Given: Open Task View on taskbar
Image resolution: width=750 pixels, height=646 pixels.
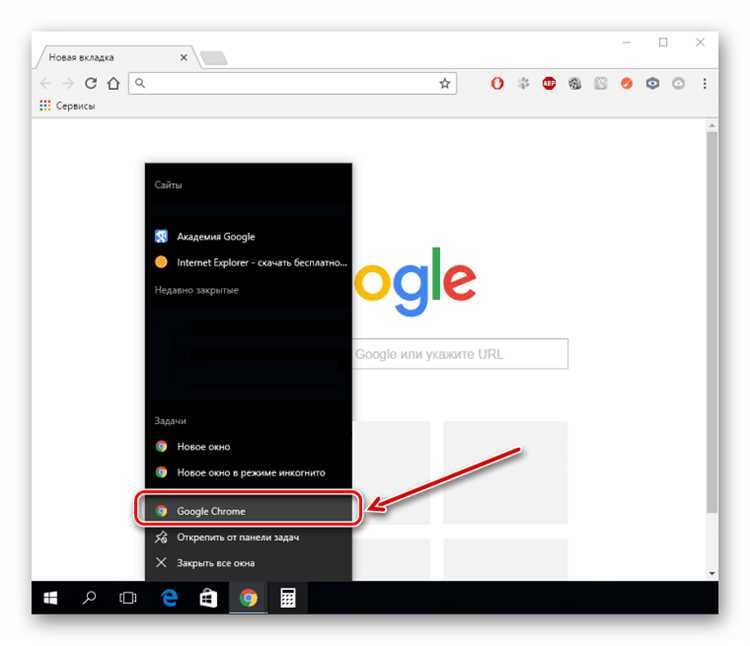Looking at the screenshot, I should 128,598.
